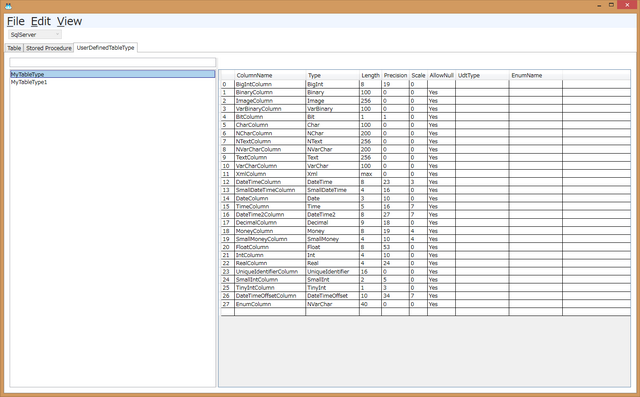
Task: Click the TextColumn name cell
Action: click(270, 157)
